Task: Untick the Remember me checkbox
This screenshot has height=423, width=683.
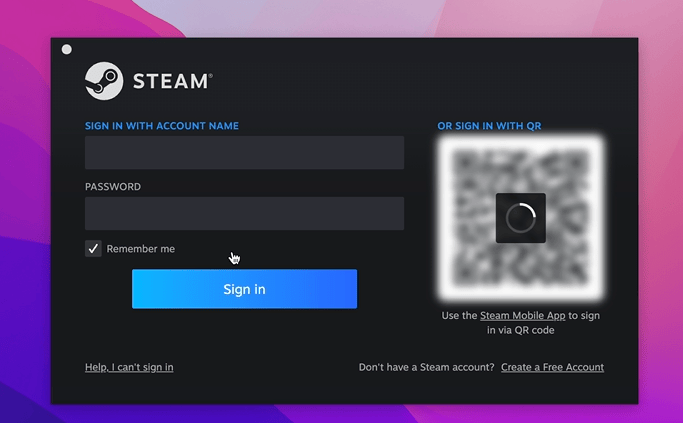Action: point(93,248)
